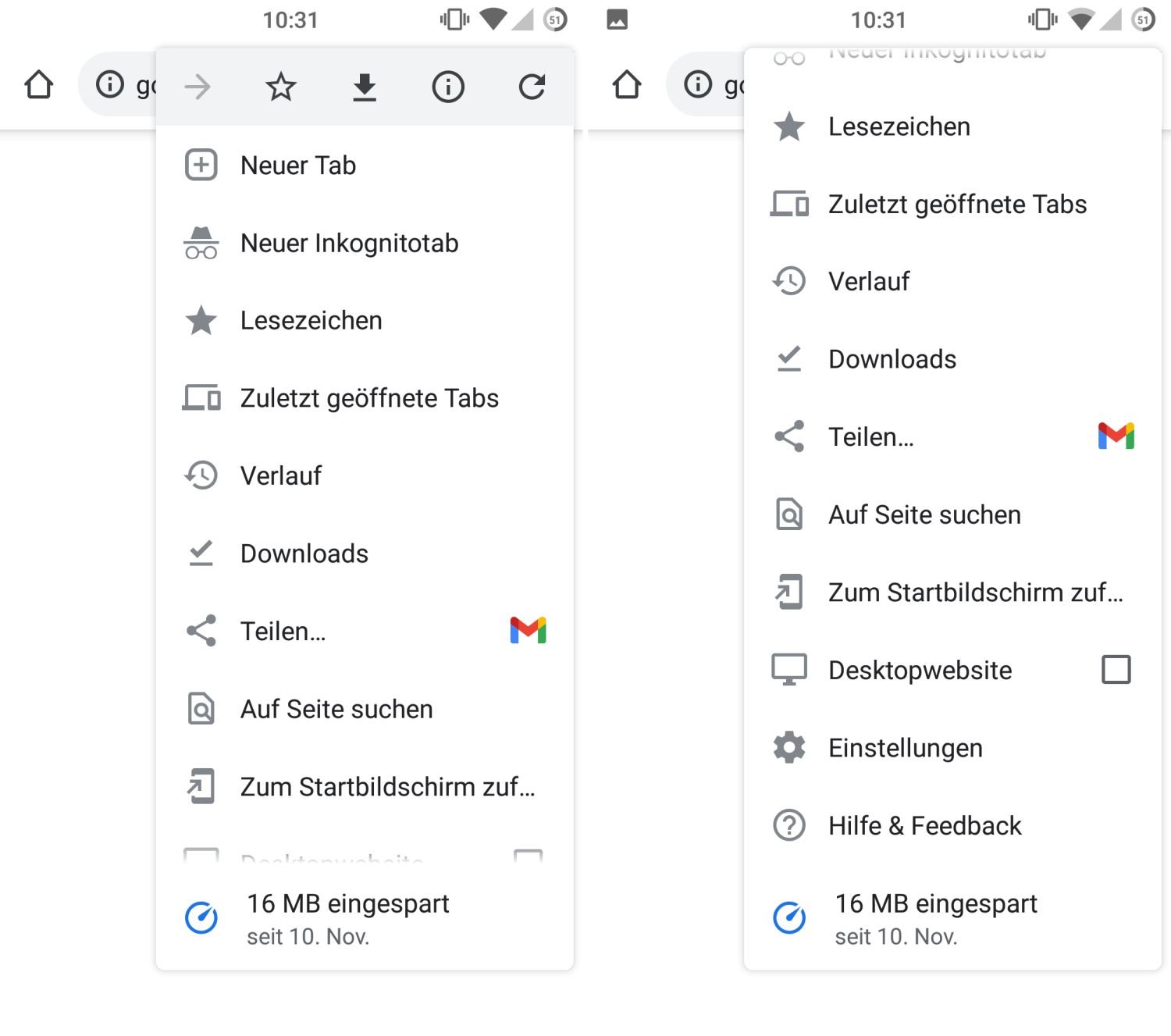The image size is (1171, 1036).
Task: Tap the Einstellungen gear icon
Action: coord(789,747)
